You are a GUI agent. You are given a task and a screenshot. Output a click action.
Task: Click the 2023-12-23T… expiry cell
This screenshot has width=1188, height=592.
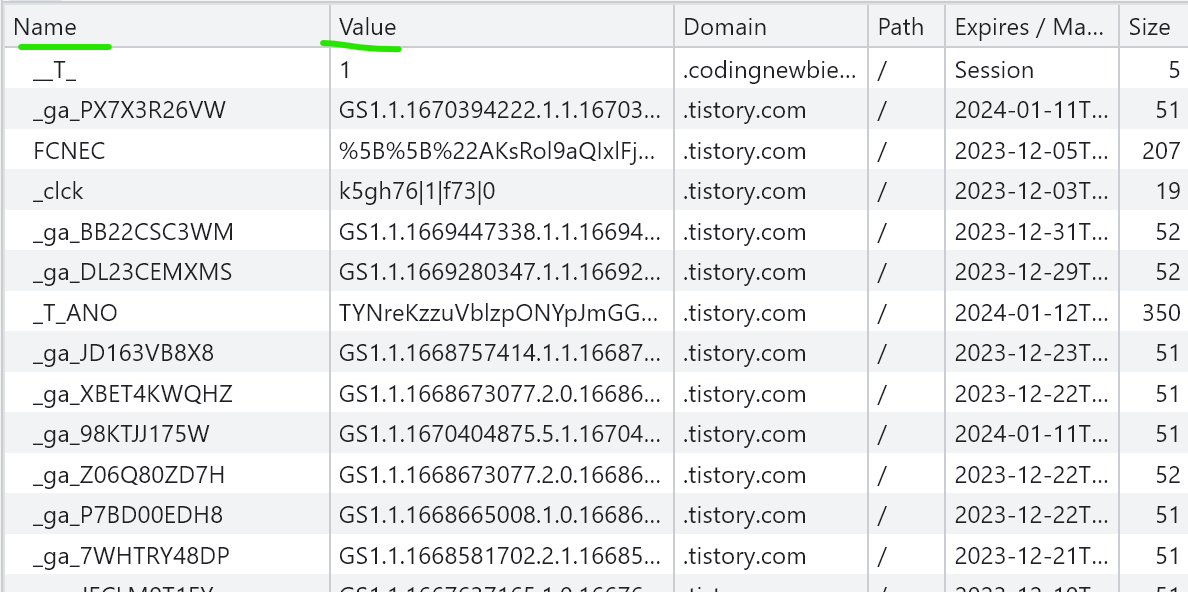click(x=1031, y=353)
